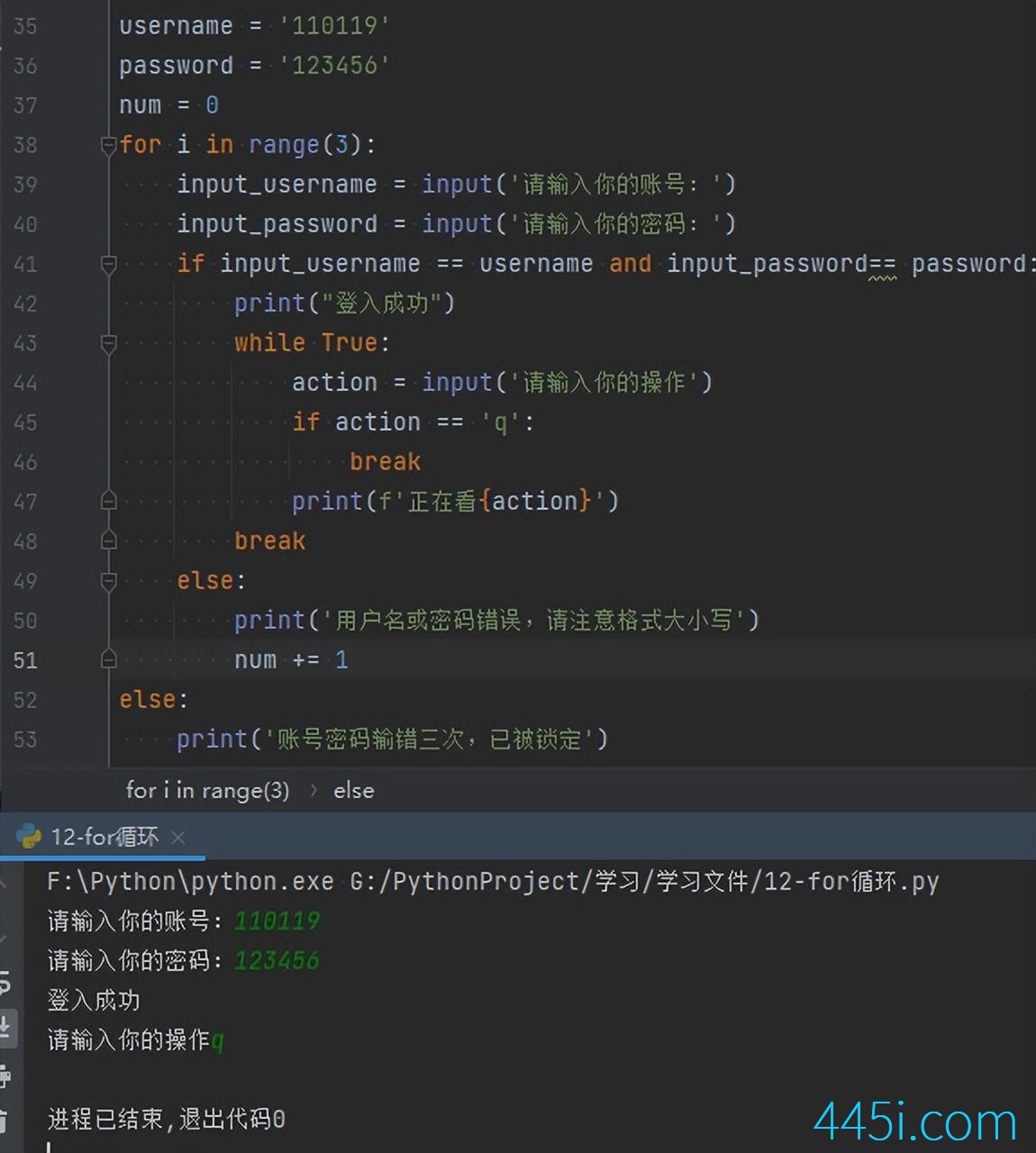Click the break keyword on line 48

[269, 540]
